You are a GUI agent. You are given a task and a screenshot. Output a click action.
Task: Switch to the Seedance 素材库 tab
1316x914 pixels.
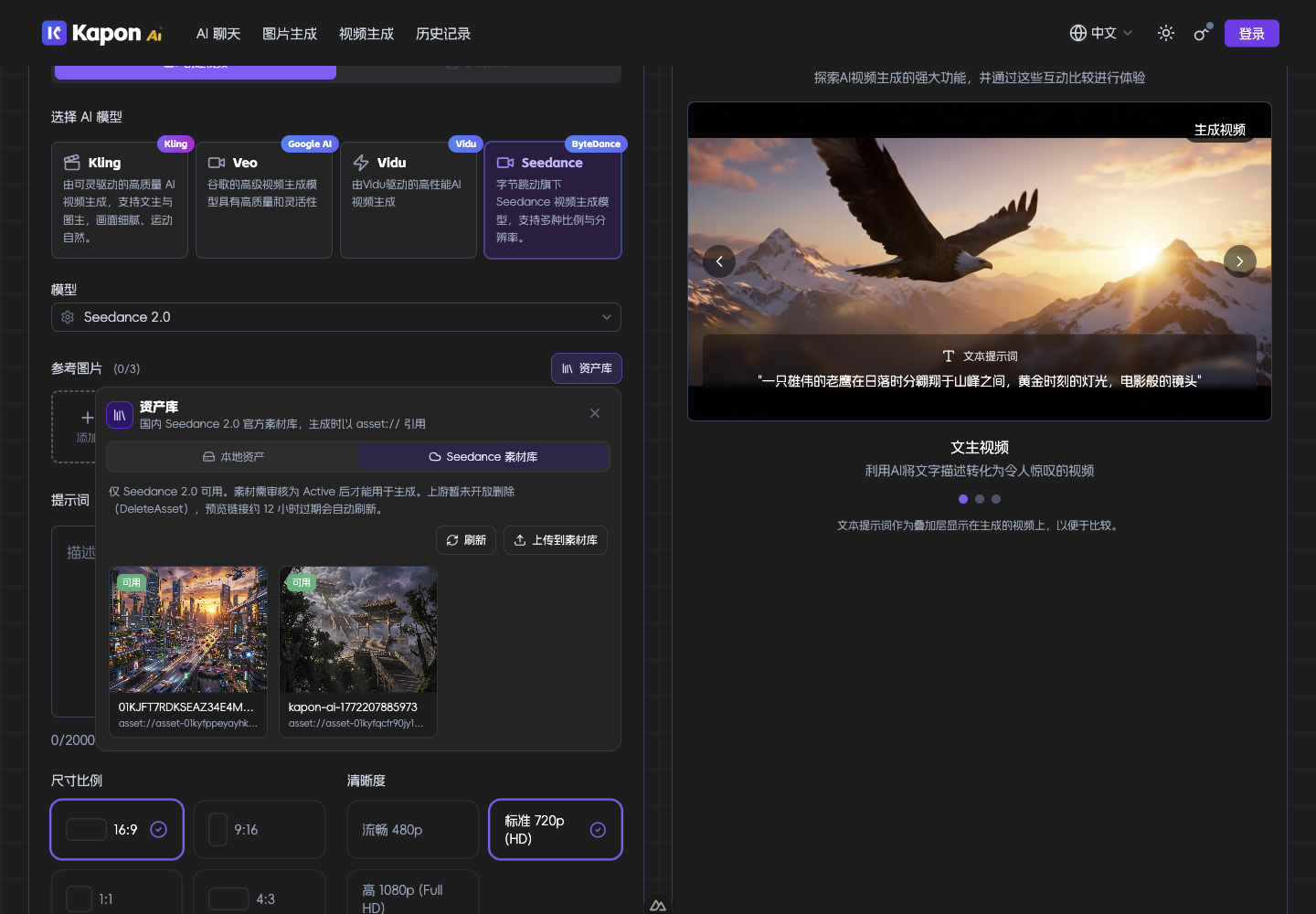pos(483,457)
